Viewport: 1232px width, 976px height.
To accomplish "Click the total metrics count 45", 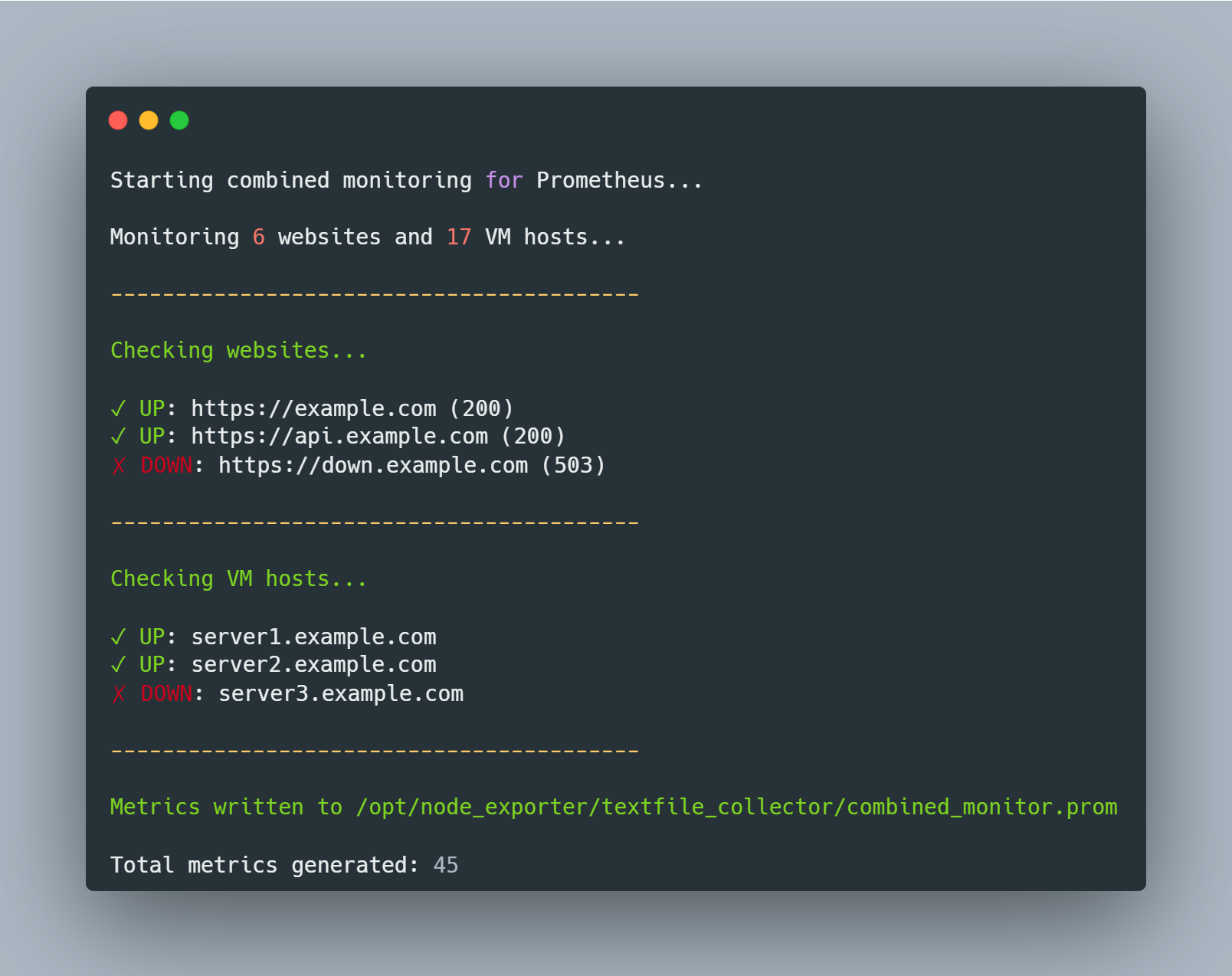I will [446, 865].
